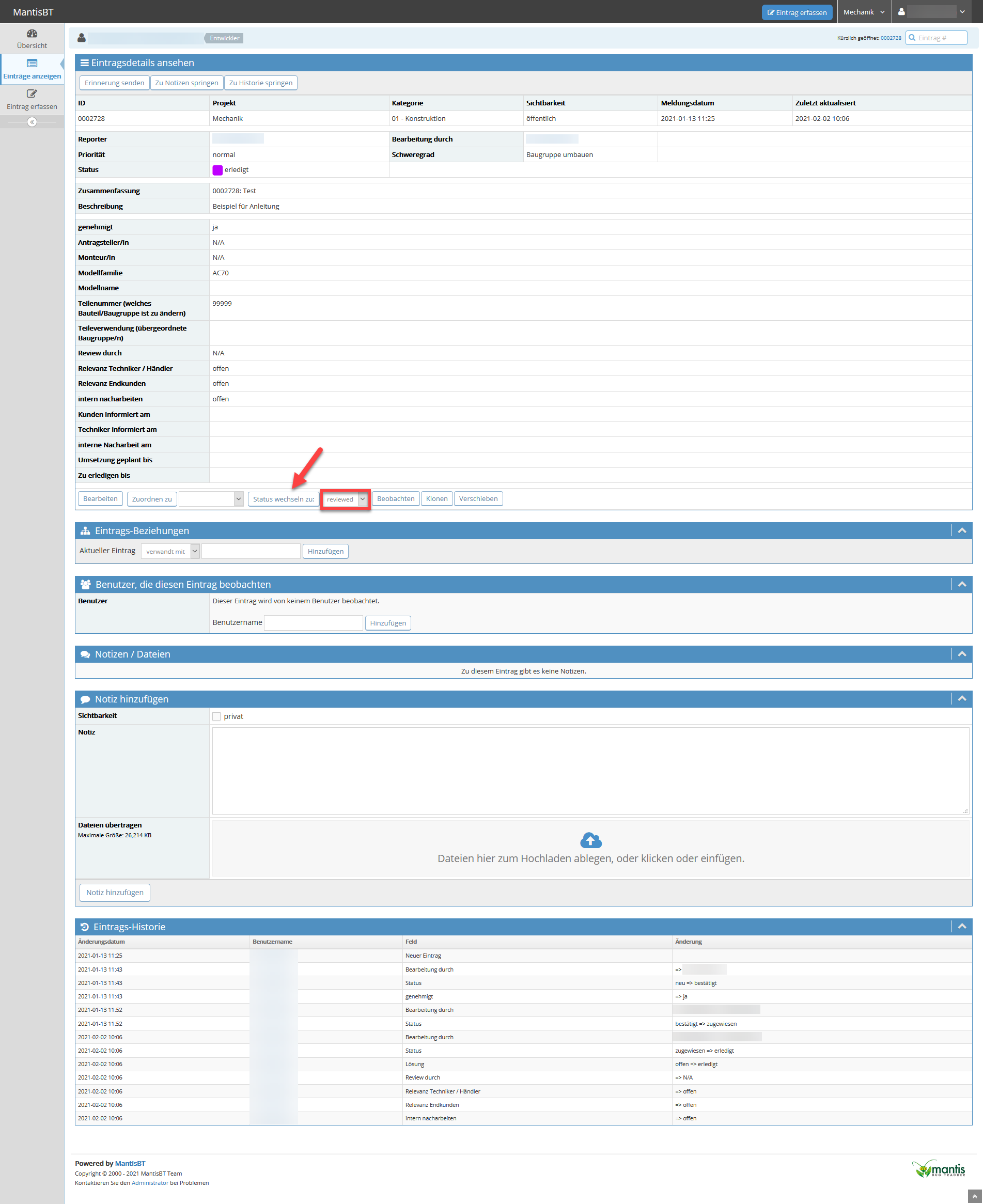Collapse the Eintrags-Beziehungen section

[x=961, y=530]
